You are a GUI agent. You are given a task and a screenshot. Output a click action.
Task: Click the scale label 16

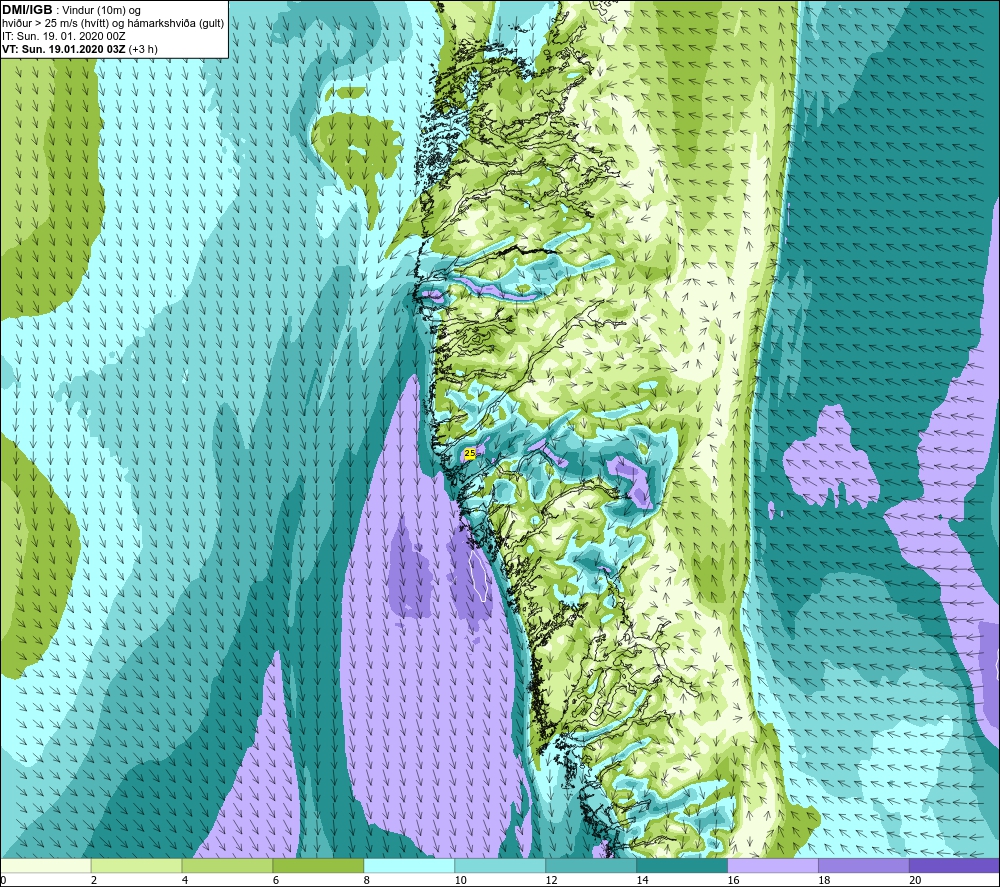click(x=733, y=881)
